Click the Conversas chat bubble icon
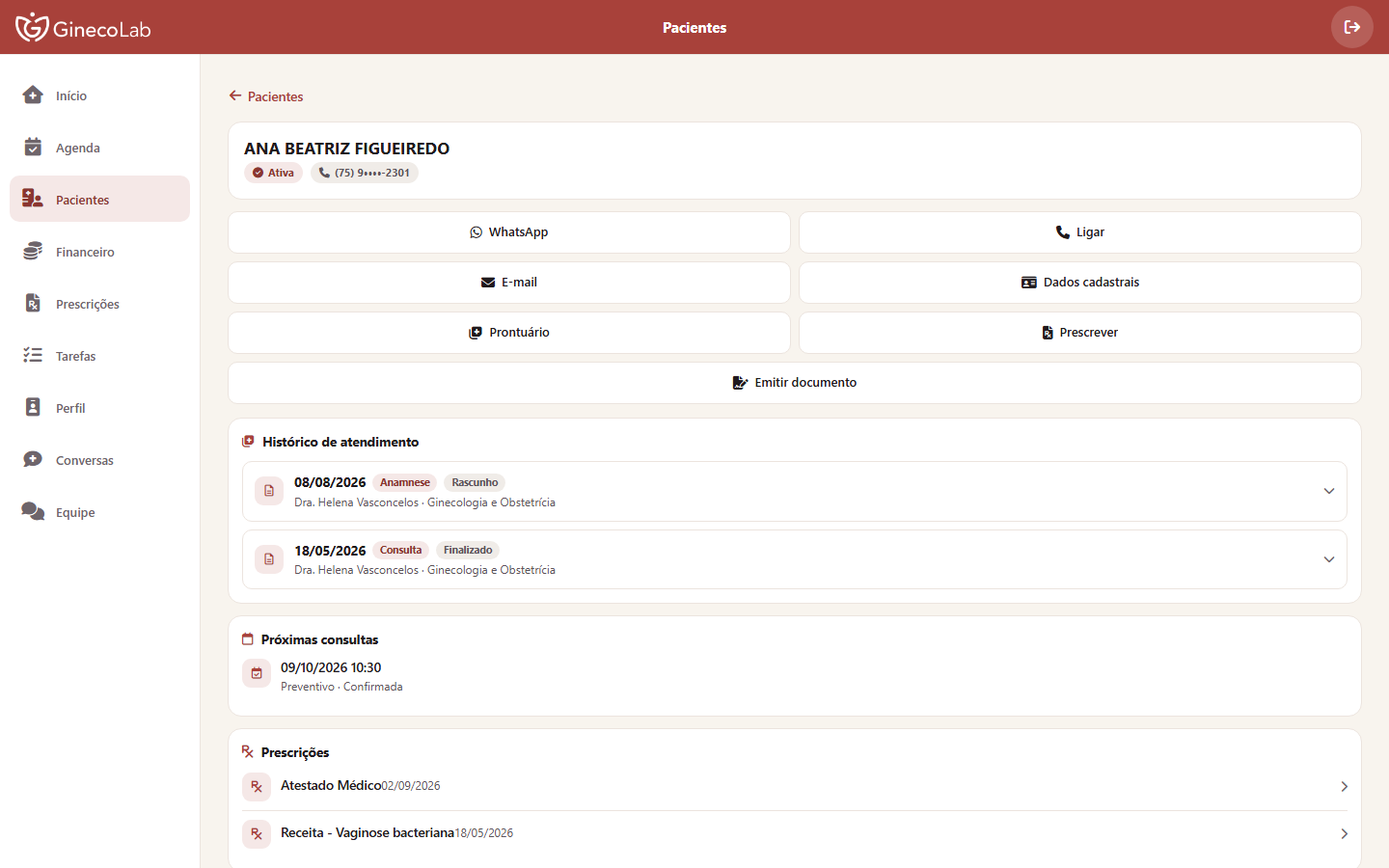The height and width of the screenshot is (868, 1389). pos(33,459)
